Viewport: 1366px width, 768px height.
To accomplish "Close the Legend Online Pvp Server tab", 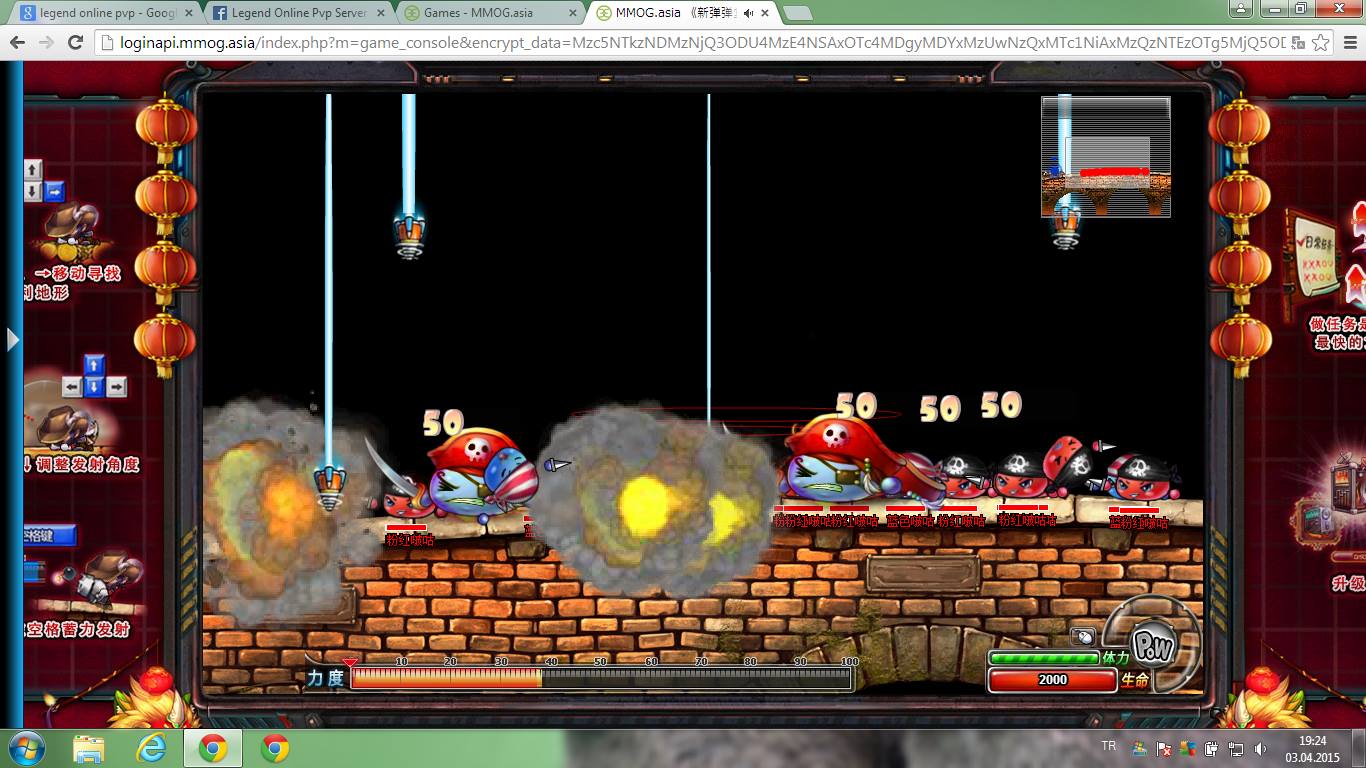I will point(380,14).
